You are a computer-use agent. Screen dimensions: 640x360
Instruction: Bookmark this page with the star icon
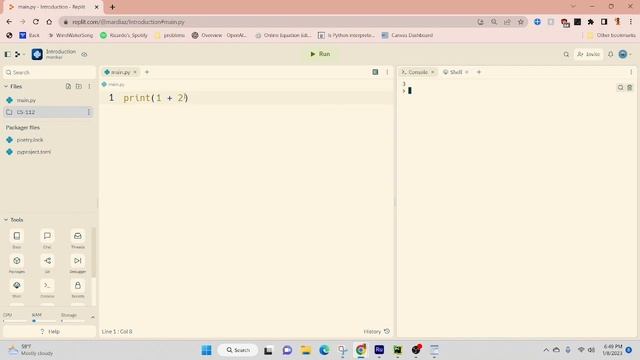click(x=521, y=22)
